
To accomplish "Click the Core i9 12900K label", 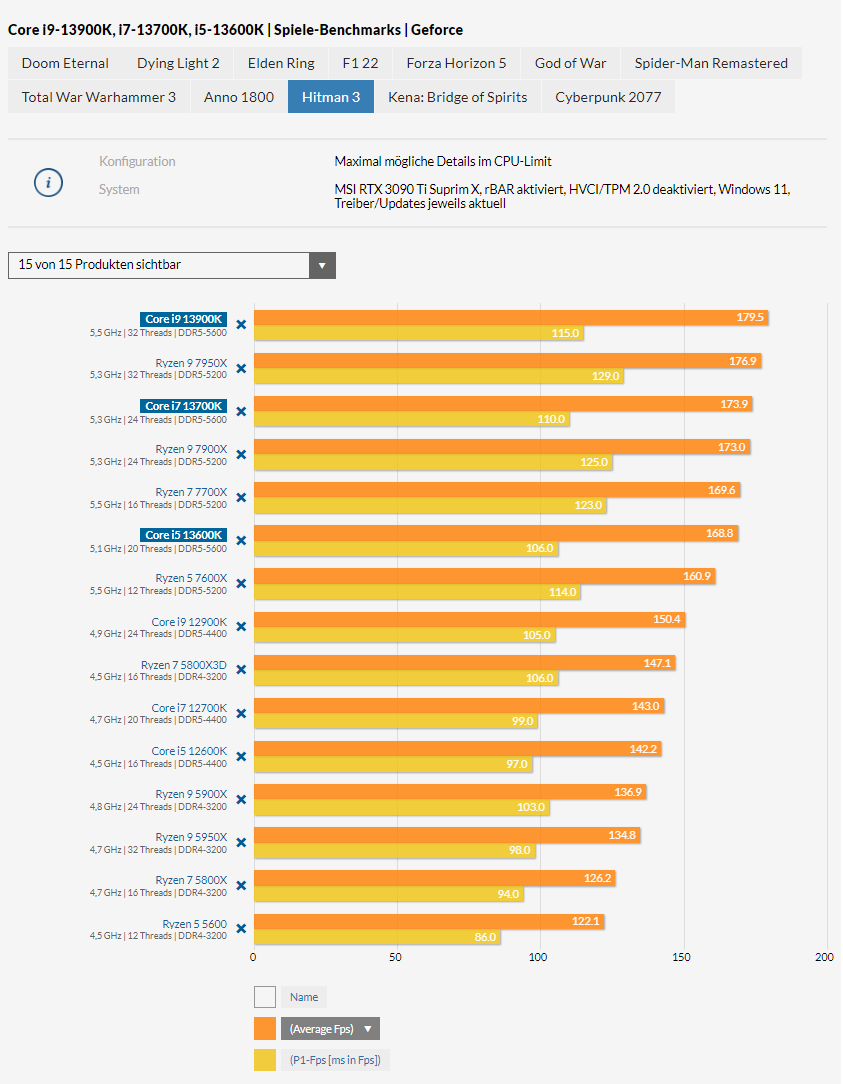I will pos(189,622).
